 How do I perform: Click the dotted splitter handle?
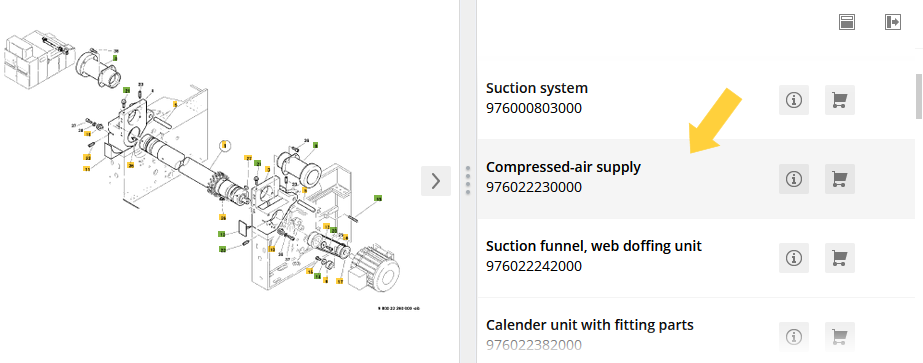pyautogui.click(x=468, y=180)
